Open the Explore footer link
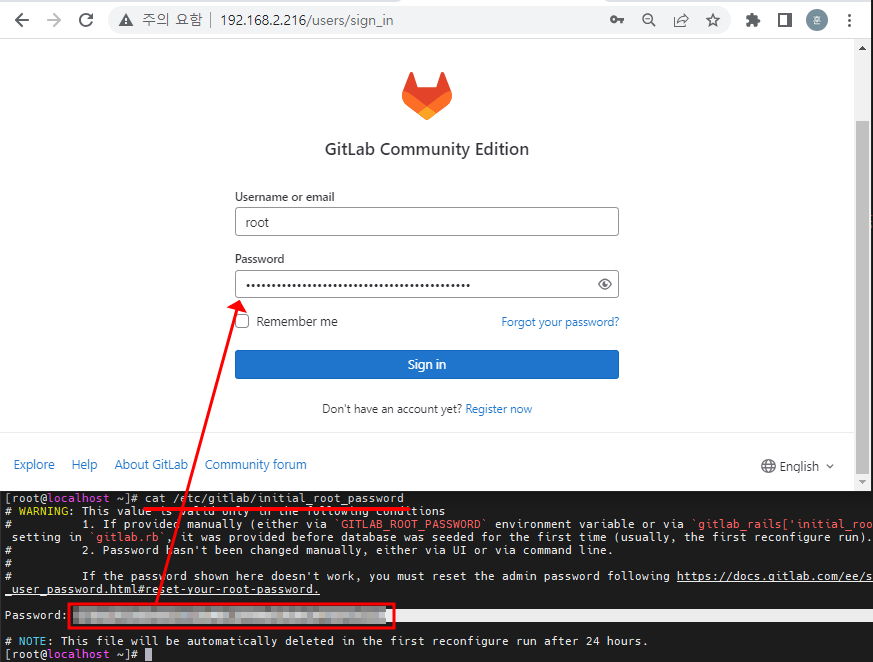Screen dimensions: 873x662 pyautogui.click(x=34, y=465)
